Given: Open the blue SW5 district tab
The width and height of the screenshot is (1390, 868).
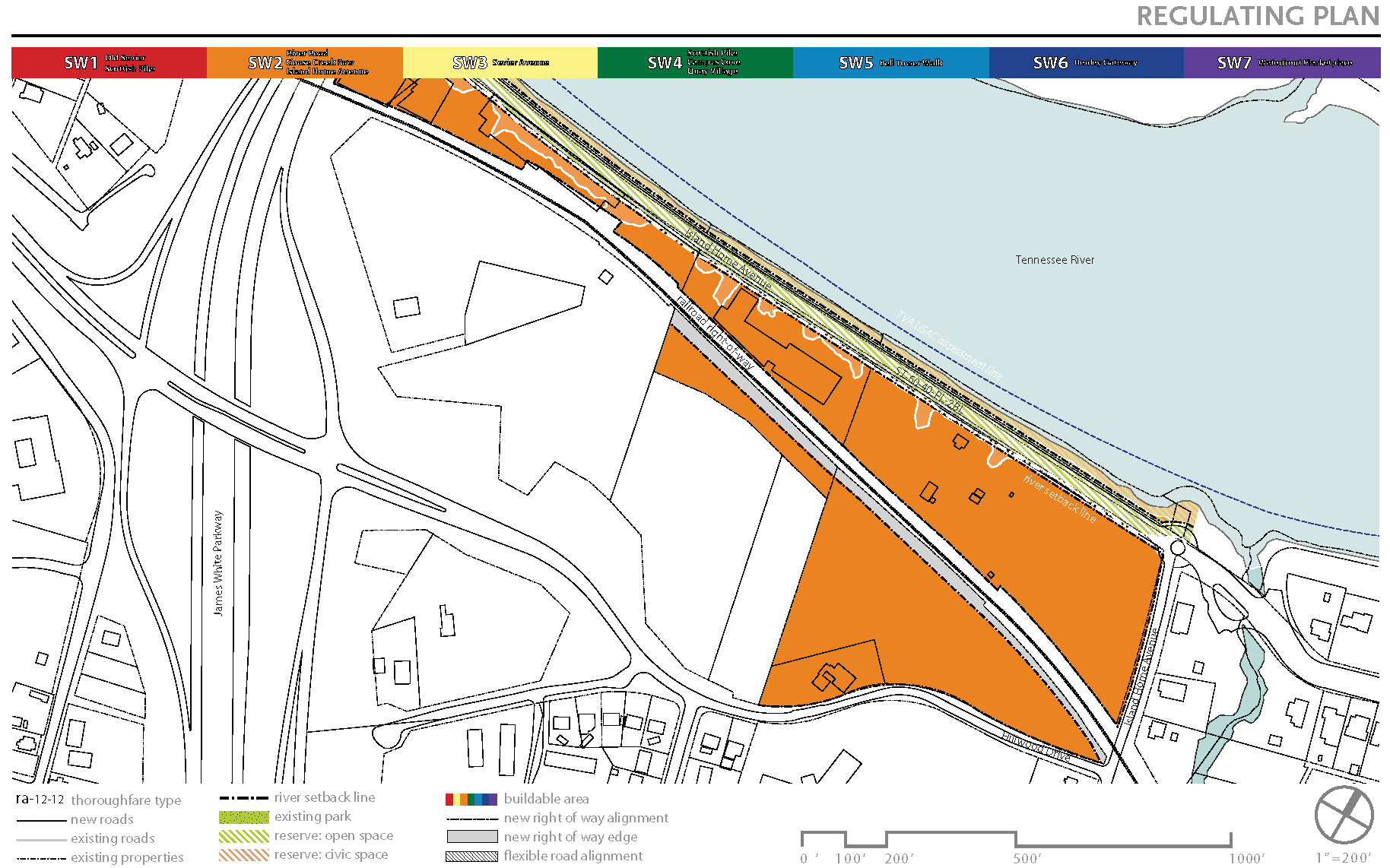Looking at the screenshot, I should [x=890, y=63].
